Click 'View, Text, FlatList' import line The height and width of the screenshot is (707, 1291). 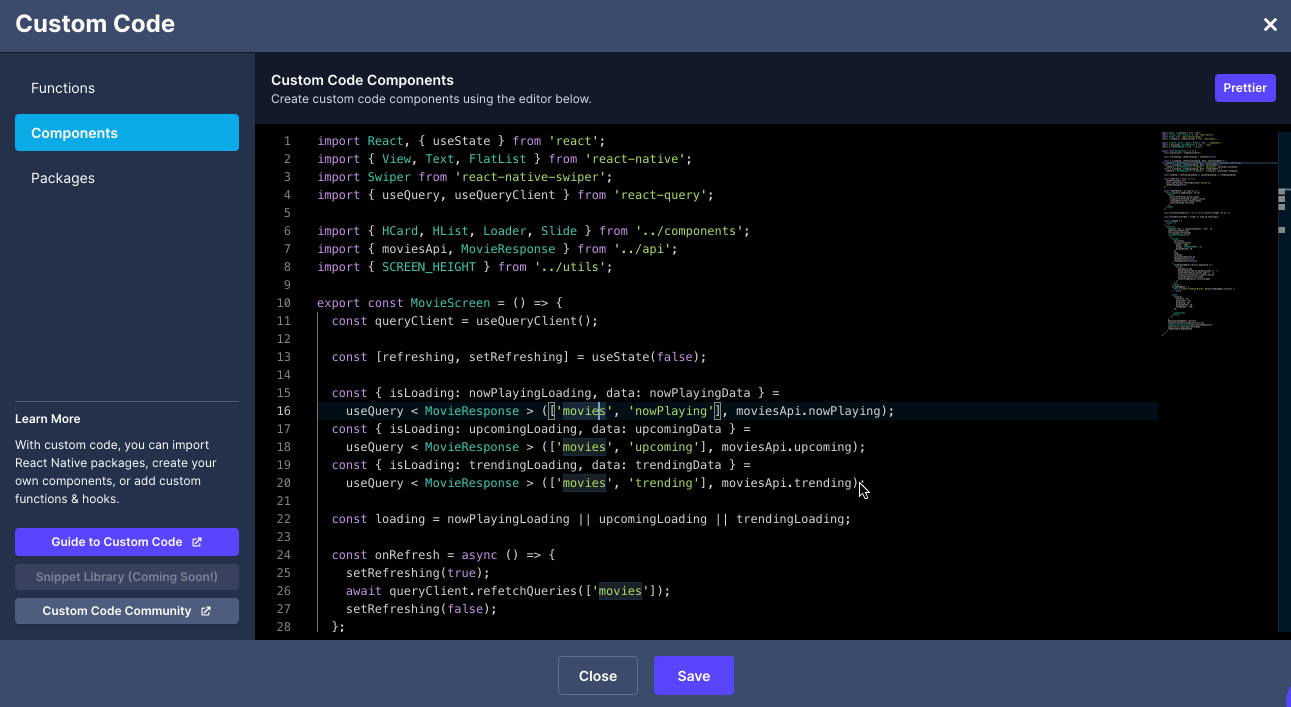[504, 159]
